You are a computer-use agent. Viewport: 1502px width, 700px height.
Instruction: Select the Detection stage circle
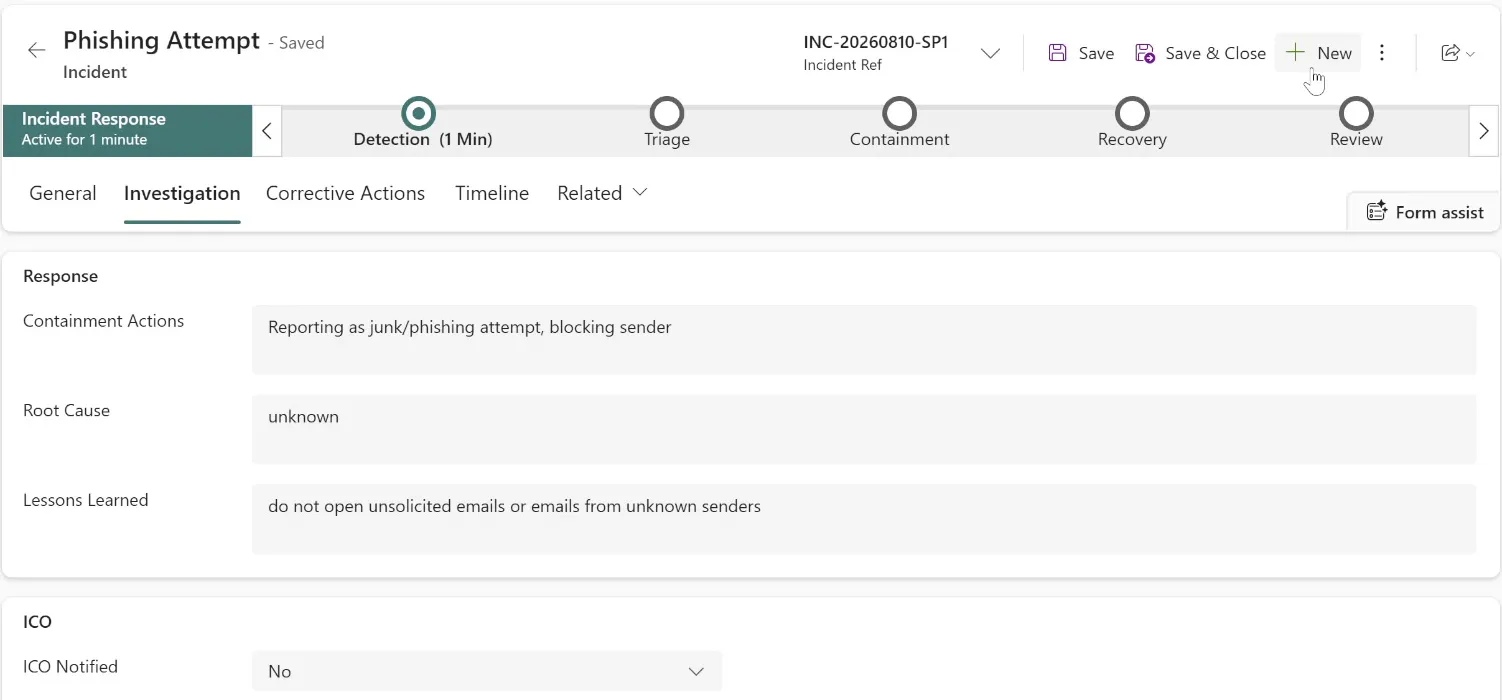pos(419,114)
